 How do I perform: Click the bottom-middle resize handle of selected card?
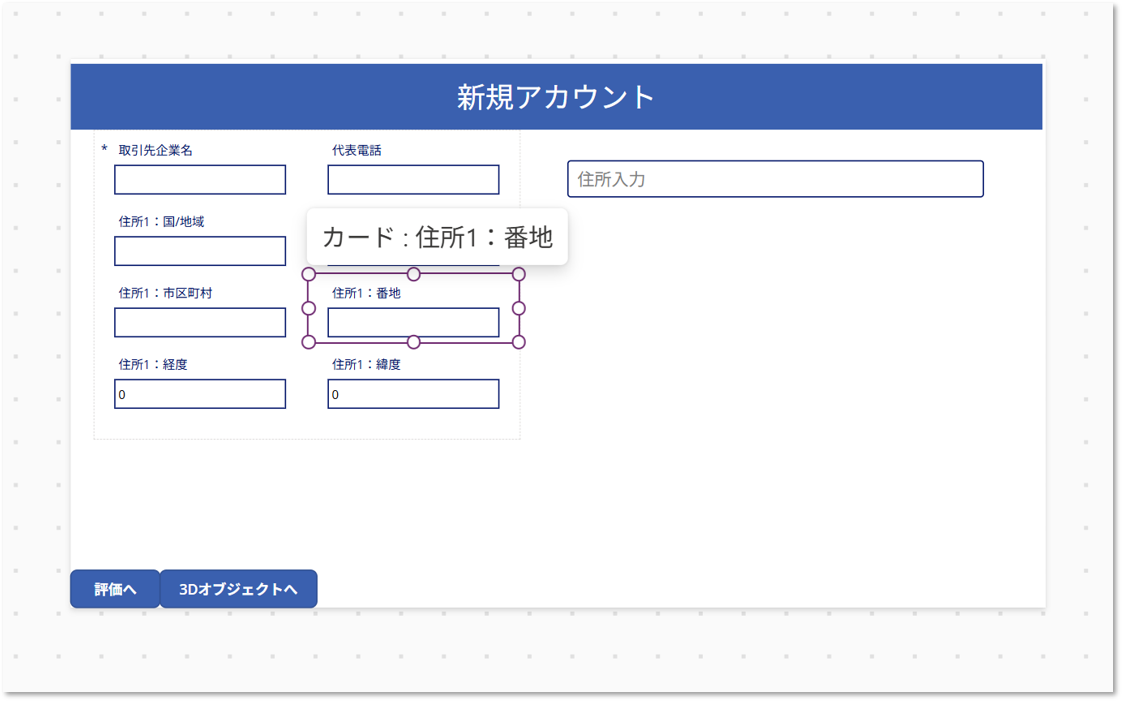(414, 342)
